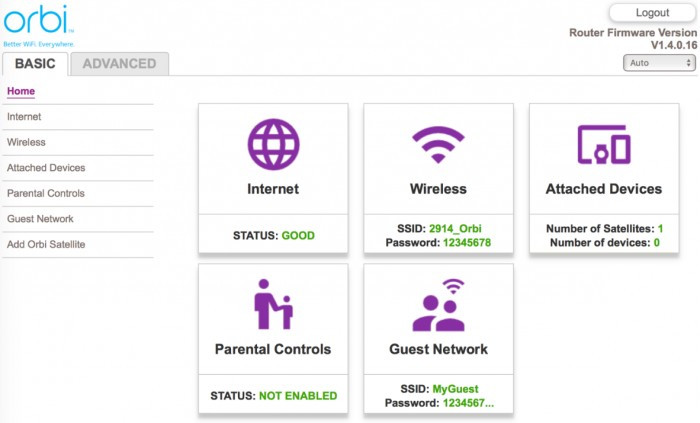Open the Auto language dropdown
700x423 pixels.
pos(659,63)
